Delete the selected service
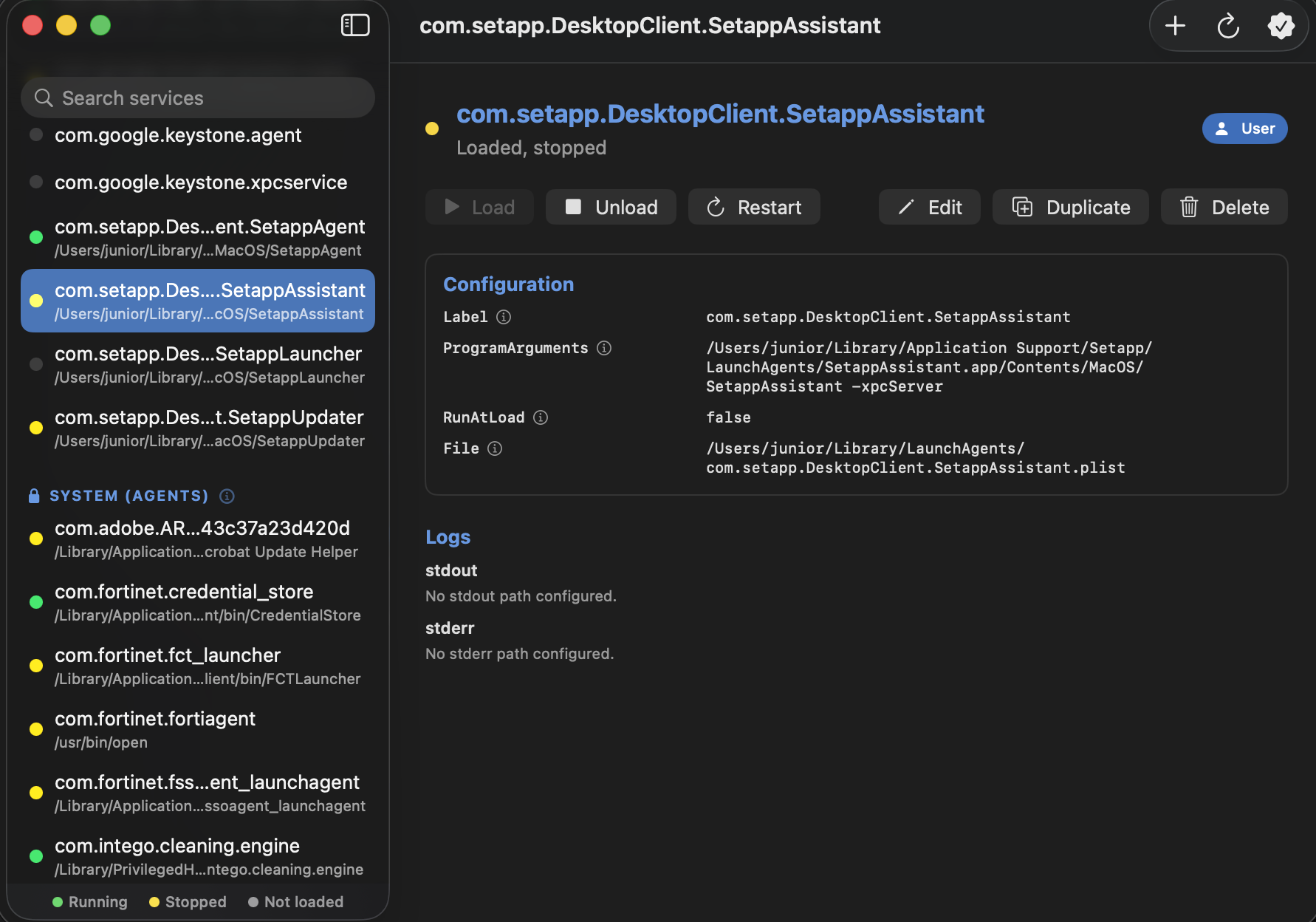This screenshot has width=1316, height=922. [x=1224, y=207]
